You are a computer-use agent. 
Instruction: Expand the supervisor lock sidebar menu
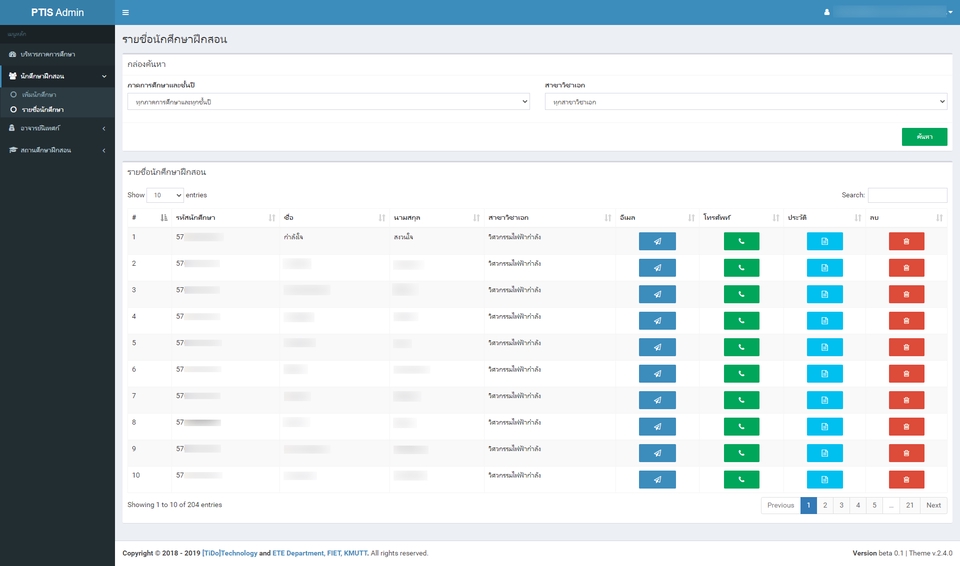(x=58, y=128)
